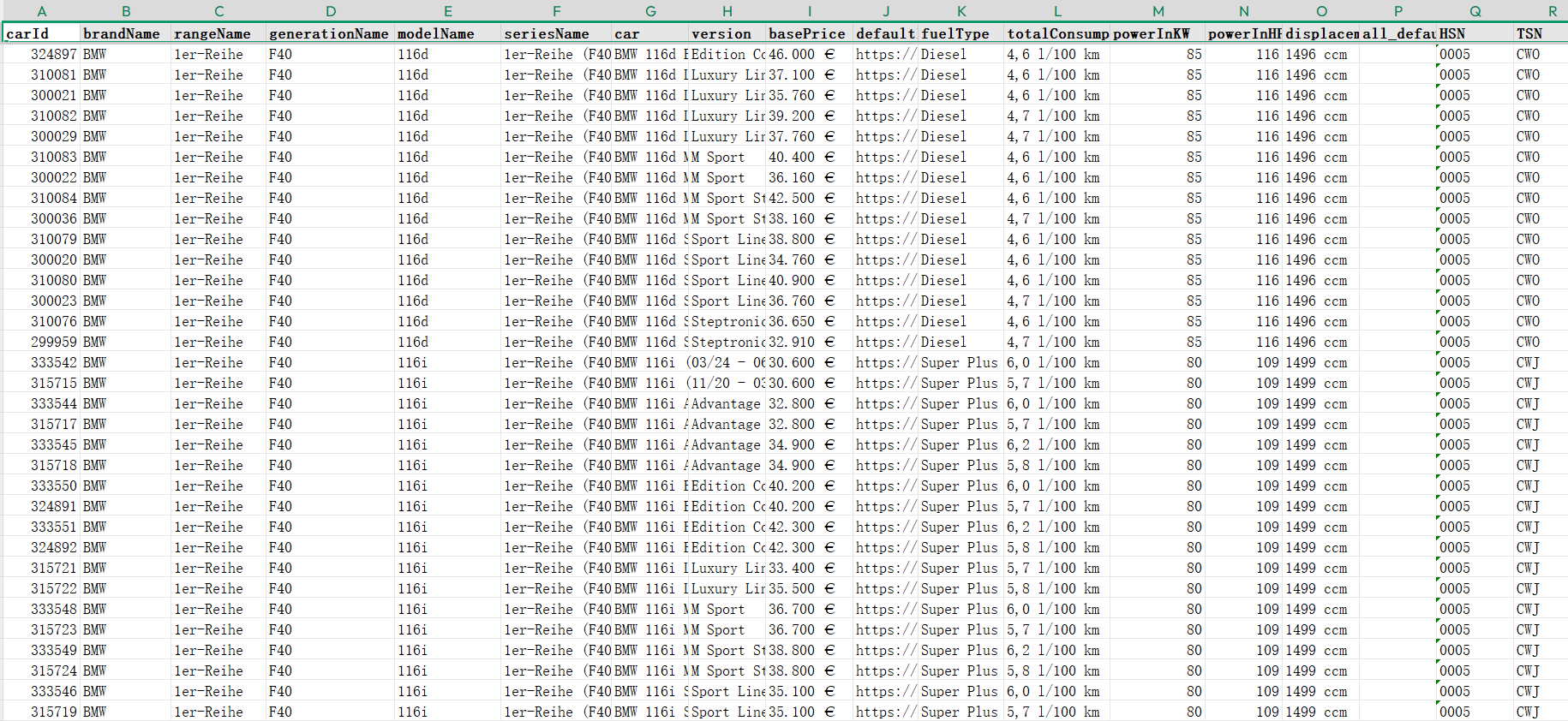Select the generationName header cell

tap(329, 33)
